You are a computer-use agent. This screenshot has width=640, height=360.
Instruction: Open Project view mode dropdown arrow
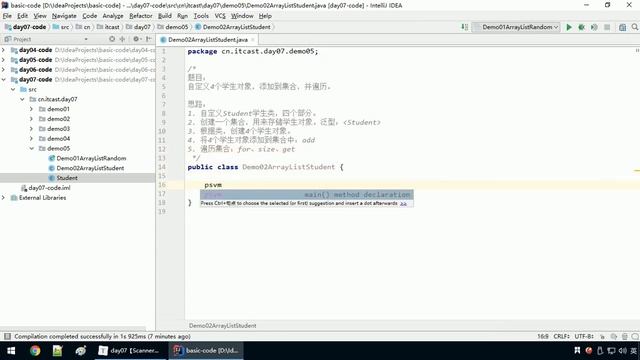pyautogui.click(x=86, y=39)
